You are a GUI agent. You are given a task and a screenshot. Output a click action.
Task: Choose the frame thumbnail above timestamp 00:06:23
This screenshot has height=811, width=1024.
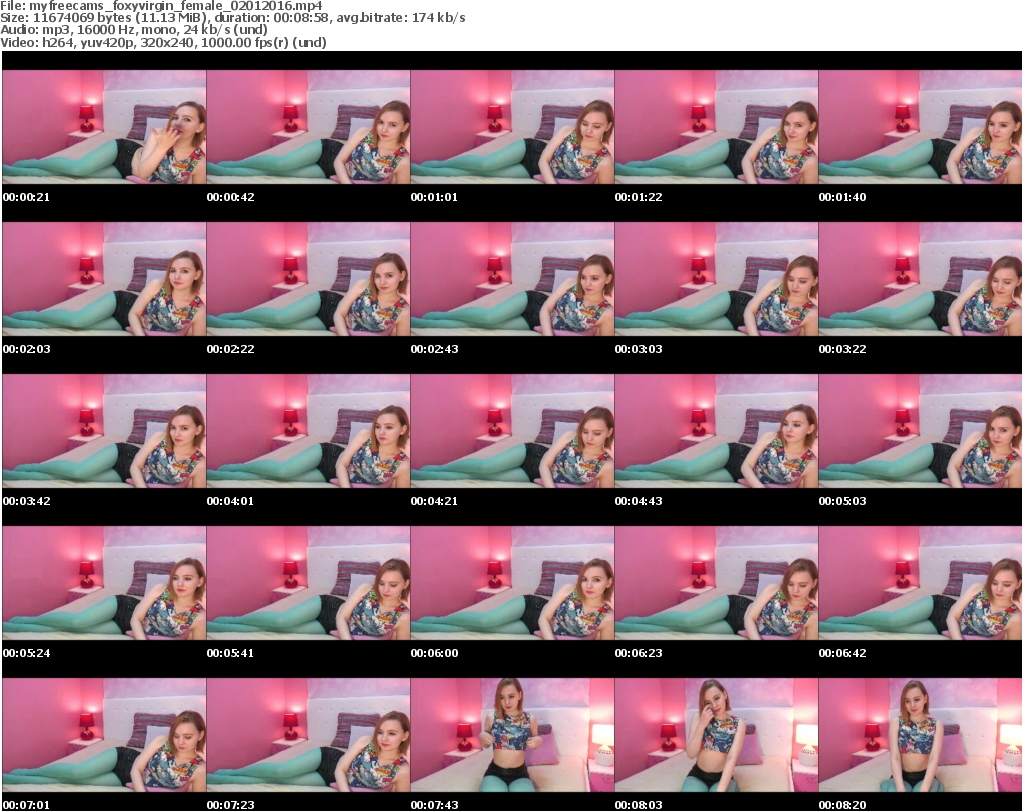click(716, 583)
